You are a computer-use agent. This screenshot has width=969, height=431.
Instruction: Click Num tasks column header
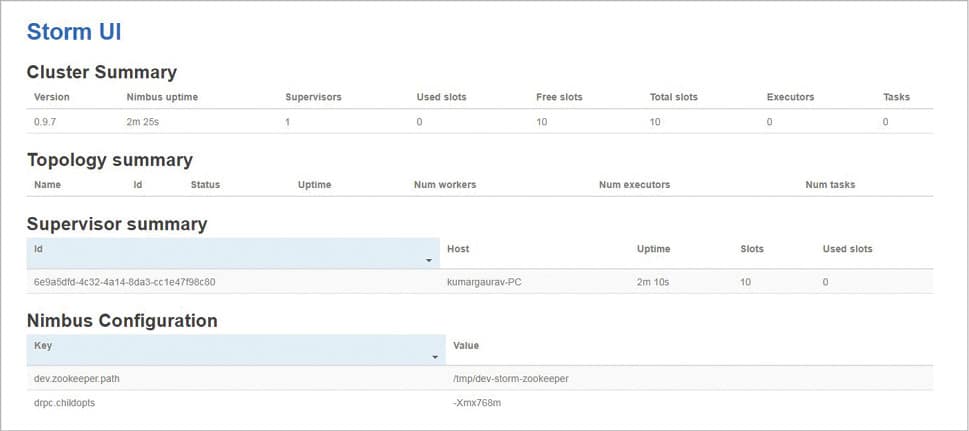coord(830,185)
